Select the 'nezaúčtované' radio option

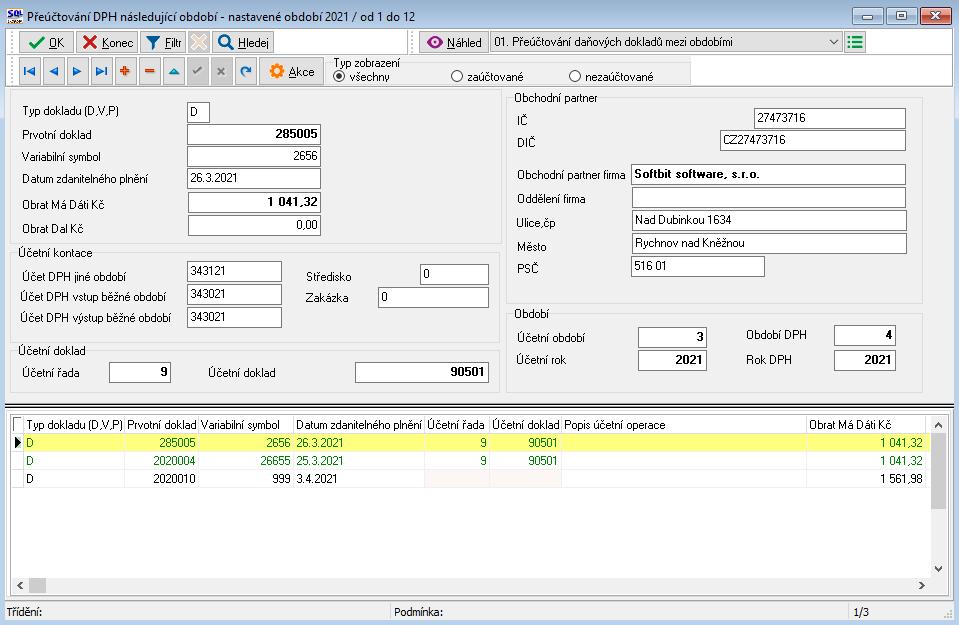[x=611, y=77]
